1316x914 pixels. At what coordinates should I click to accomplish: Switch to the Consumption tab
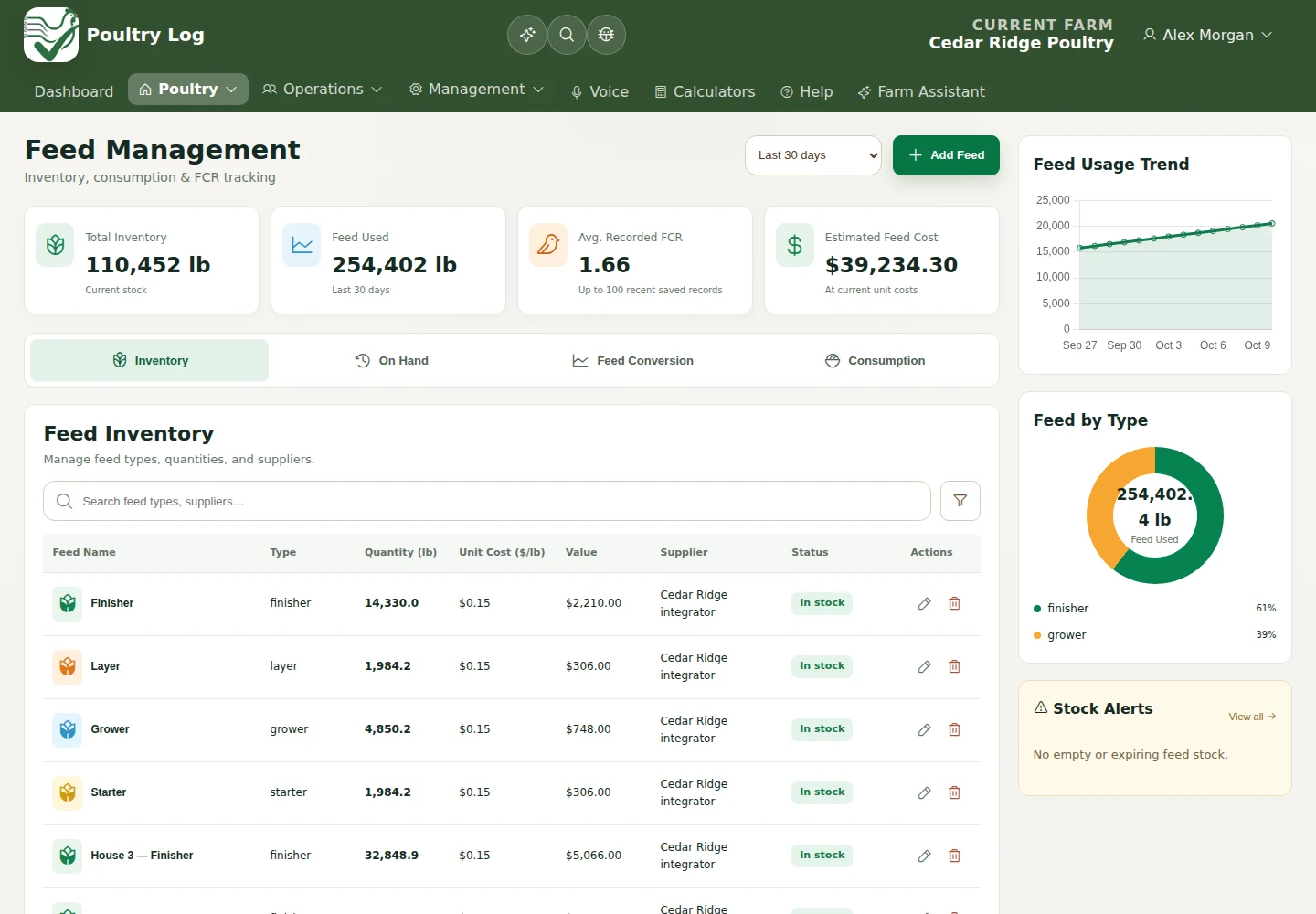point(875,361)
